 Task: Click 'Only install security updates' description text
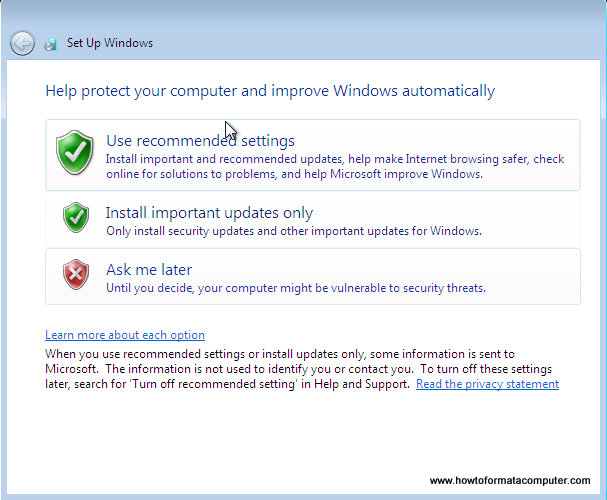294,231
